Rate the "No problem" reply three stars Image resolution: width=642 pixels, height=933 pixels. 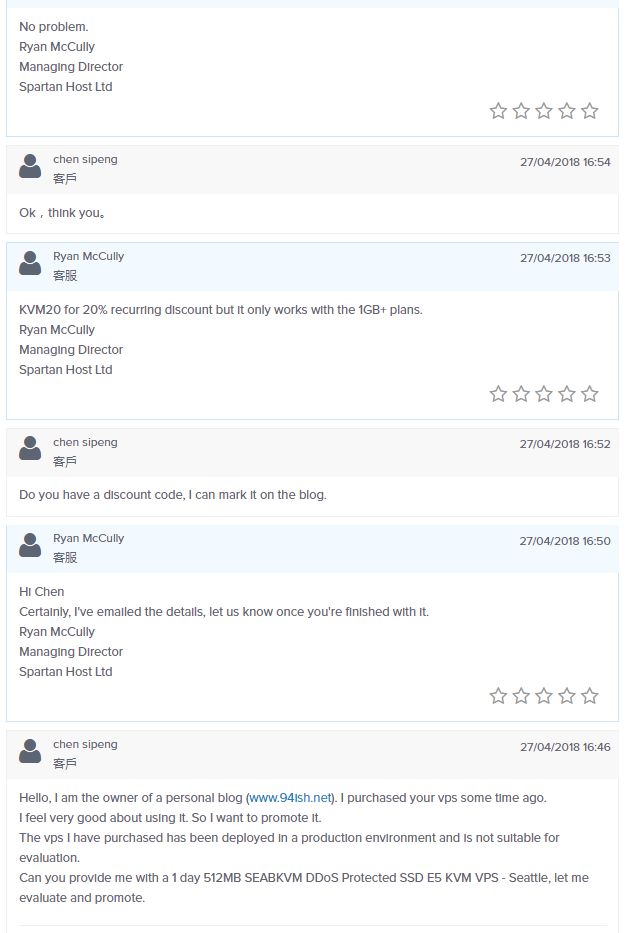[x=544, y=111]
